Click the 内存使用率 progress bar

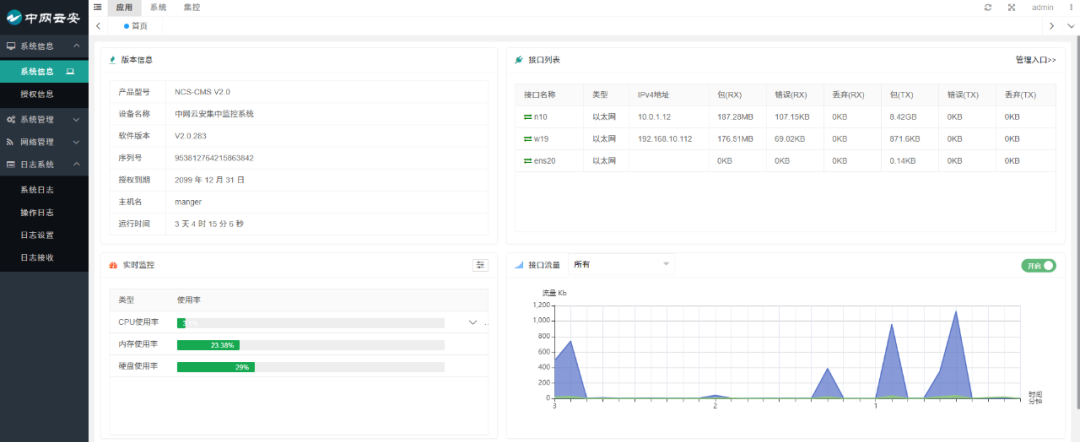[310, 345]
